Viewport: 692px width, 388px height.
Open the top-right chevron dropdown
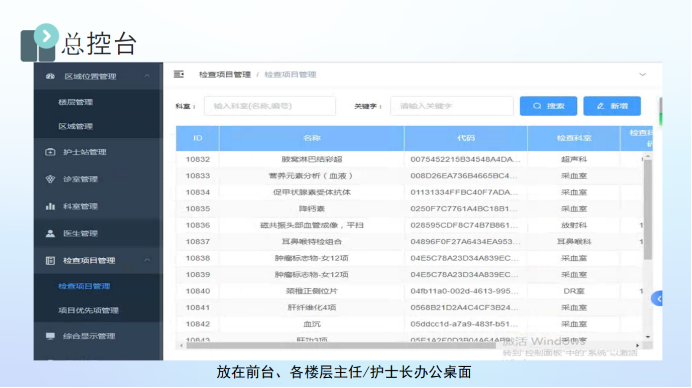coord(643,75)
